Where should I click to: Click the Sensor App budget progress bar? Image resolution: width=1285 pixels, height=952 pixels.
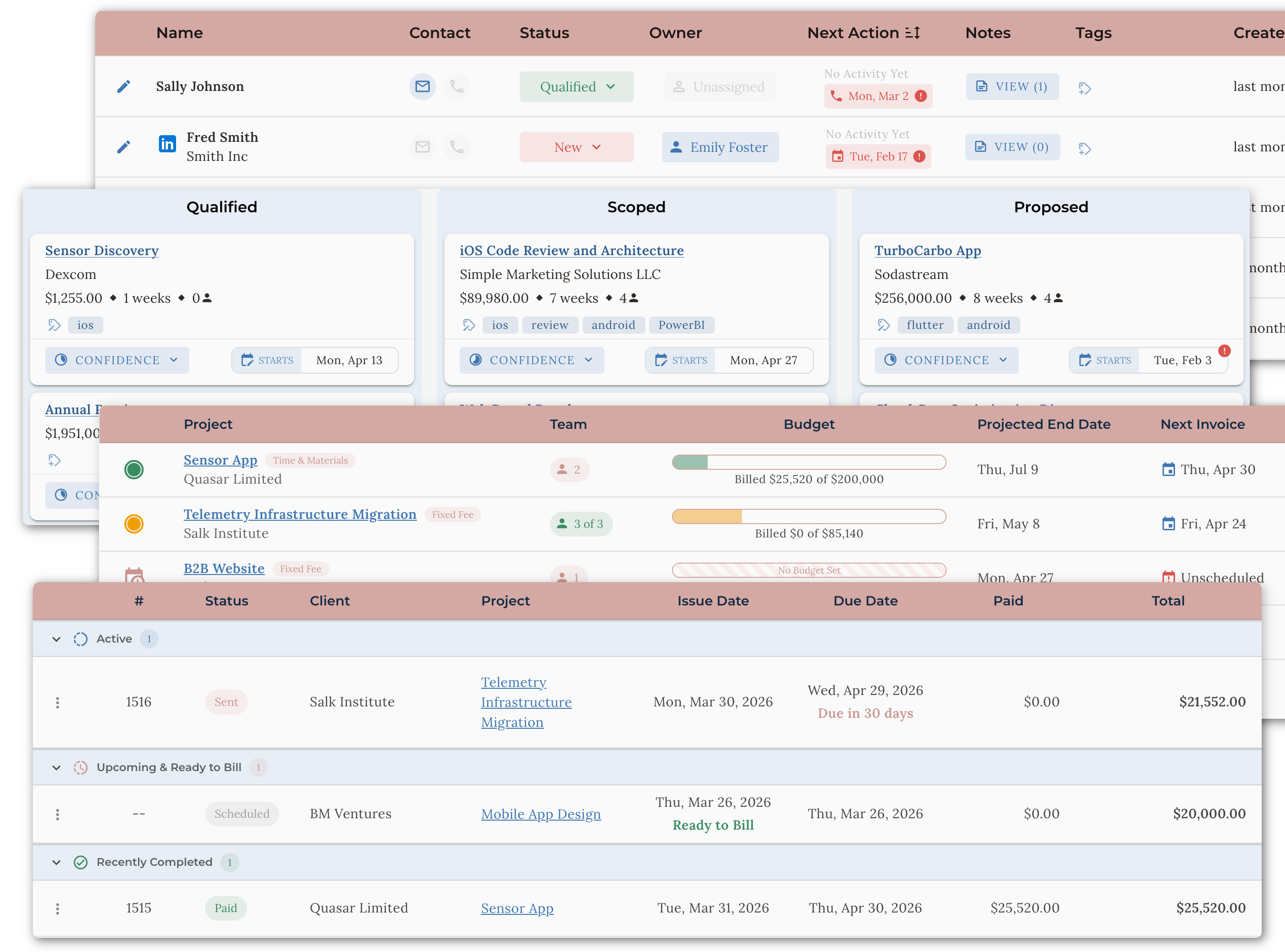pos(809,462)
